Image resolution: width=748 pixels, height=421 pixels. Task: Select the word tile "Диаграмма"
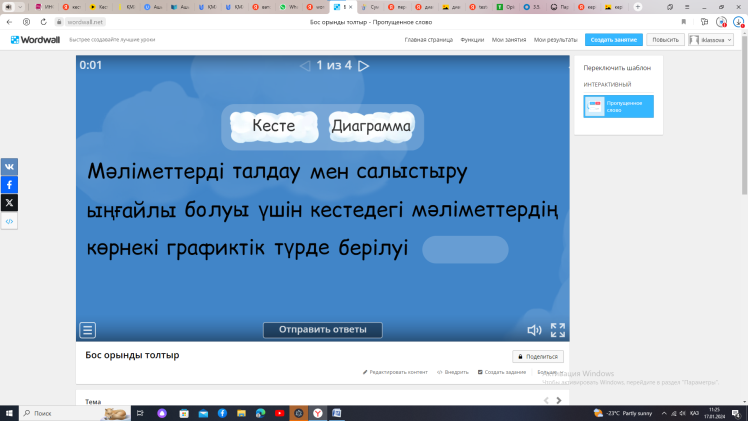point(371,127)
